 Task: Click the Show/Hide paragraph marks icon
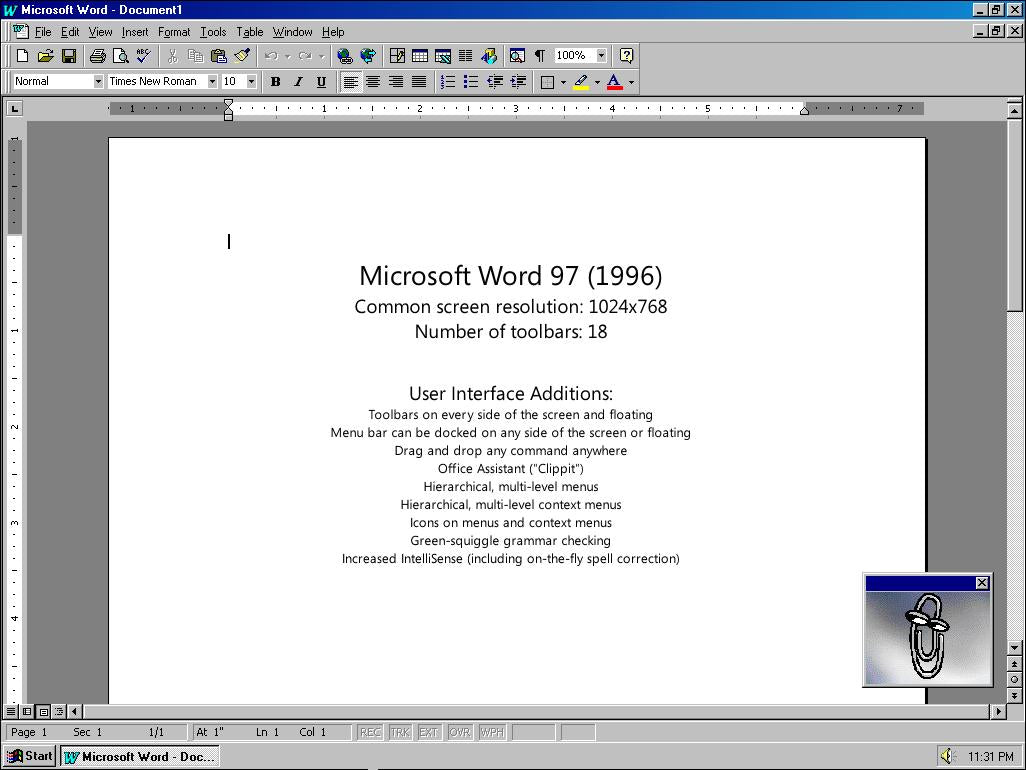click(540, 56)
